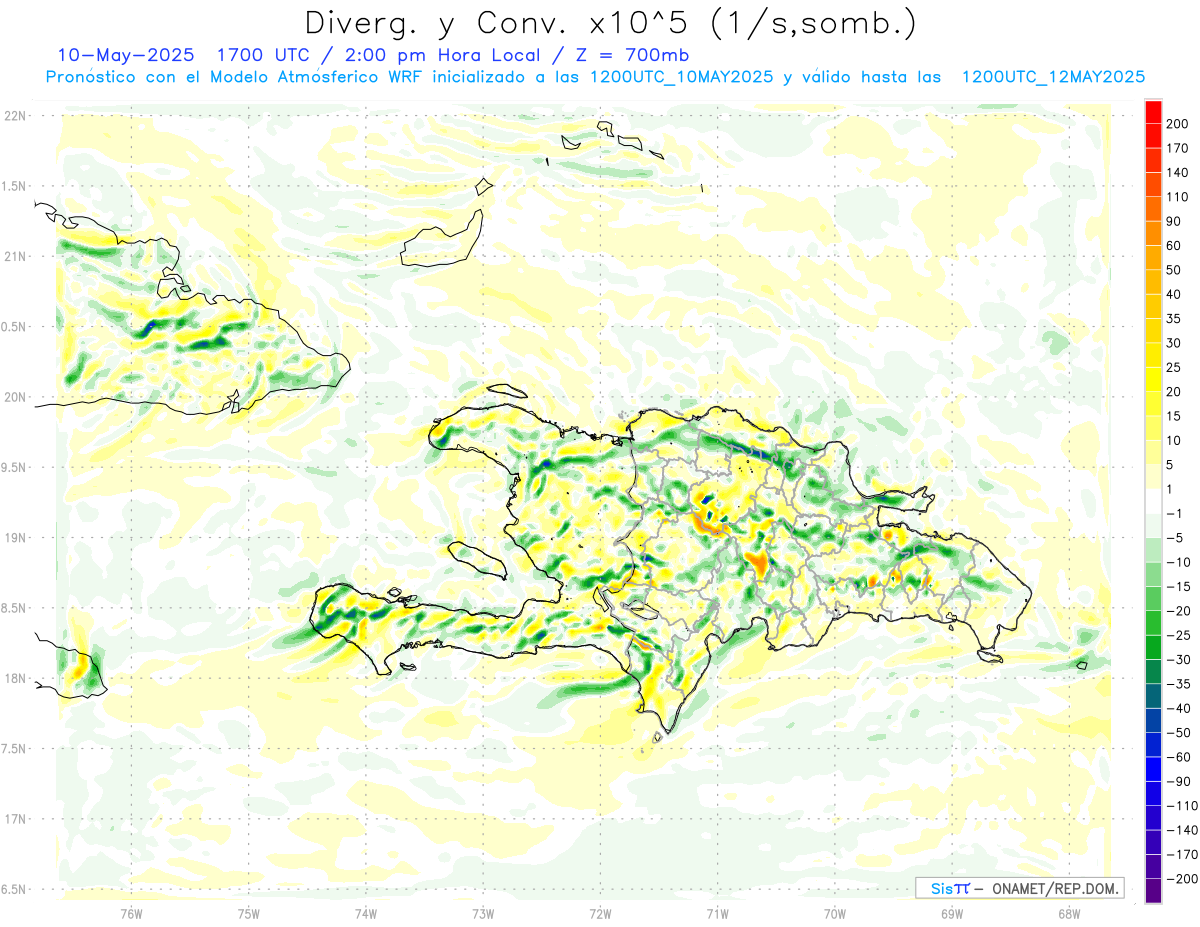Click the longitude label "74W"
Viewport: 1200px width, 927px height.
pos(365,914)
